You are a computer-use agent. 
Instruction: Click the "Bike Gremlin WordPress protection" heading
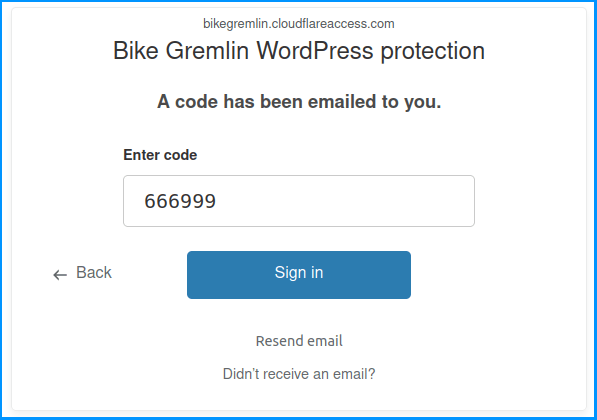click(299, 51)
